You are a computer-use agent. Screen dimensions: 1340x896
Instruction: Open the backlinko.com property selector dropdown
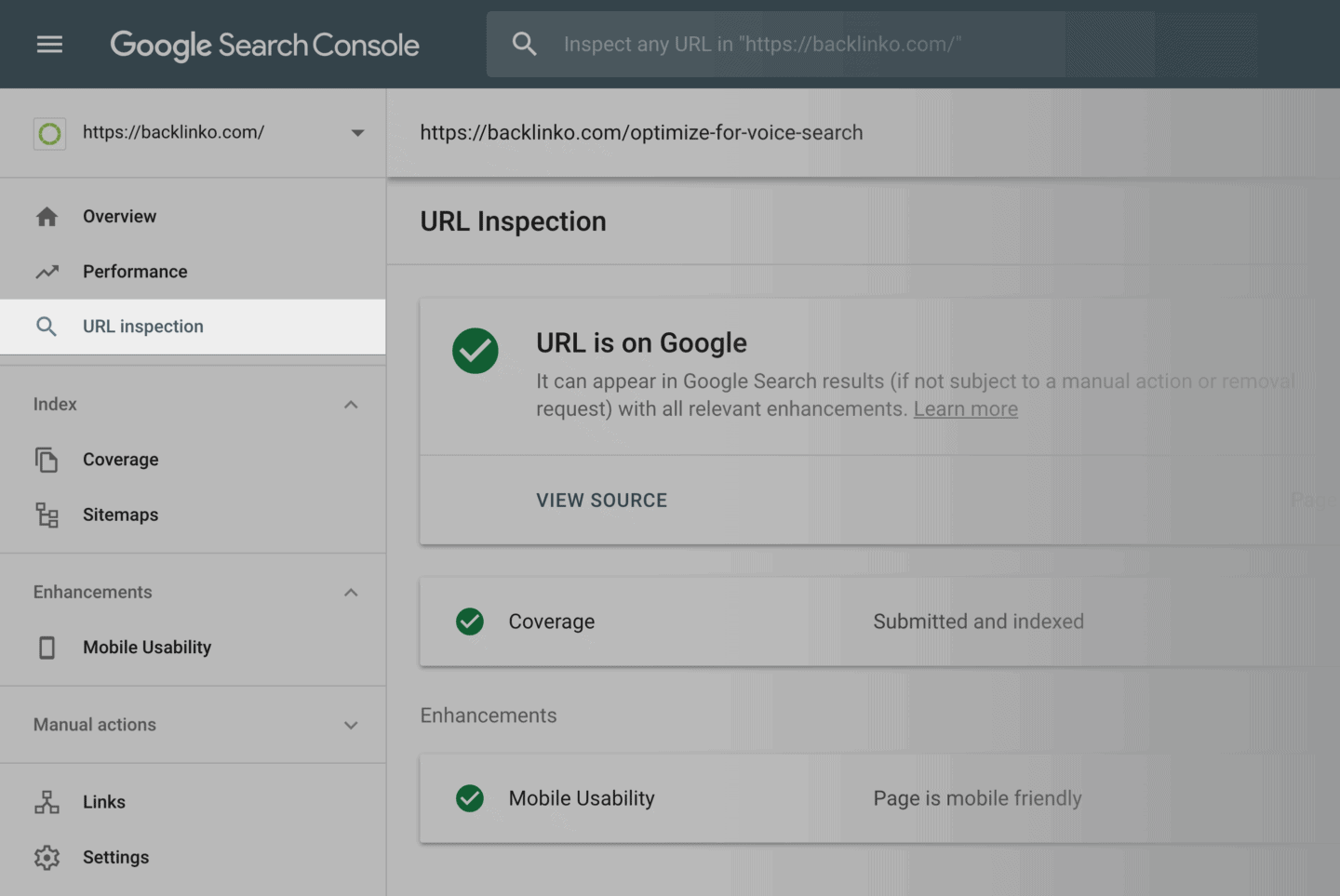356,132
